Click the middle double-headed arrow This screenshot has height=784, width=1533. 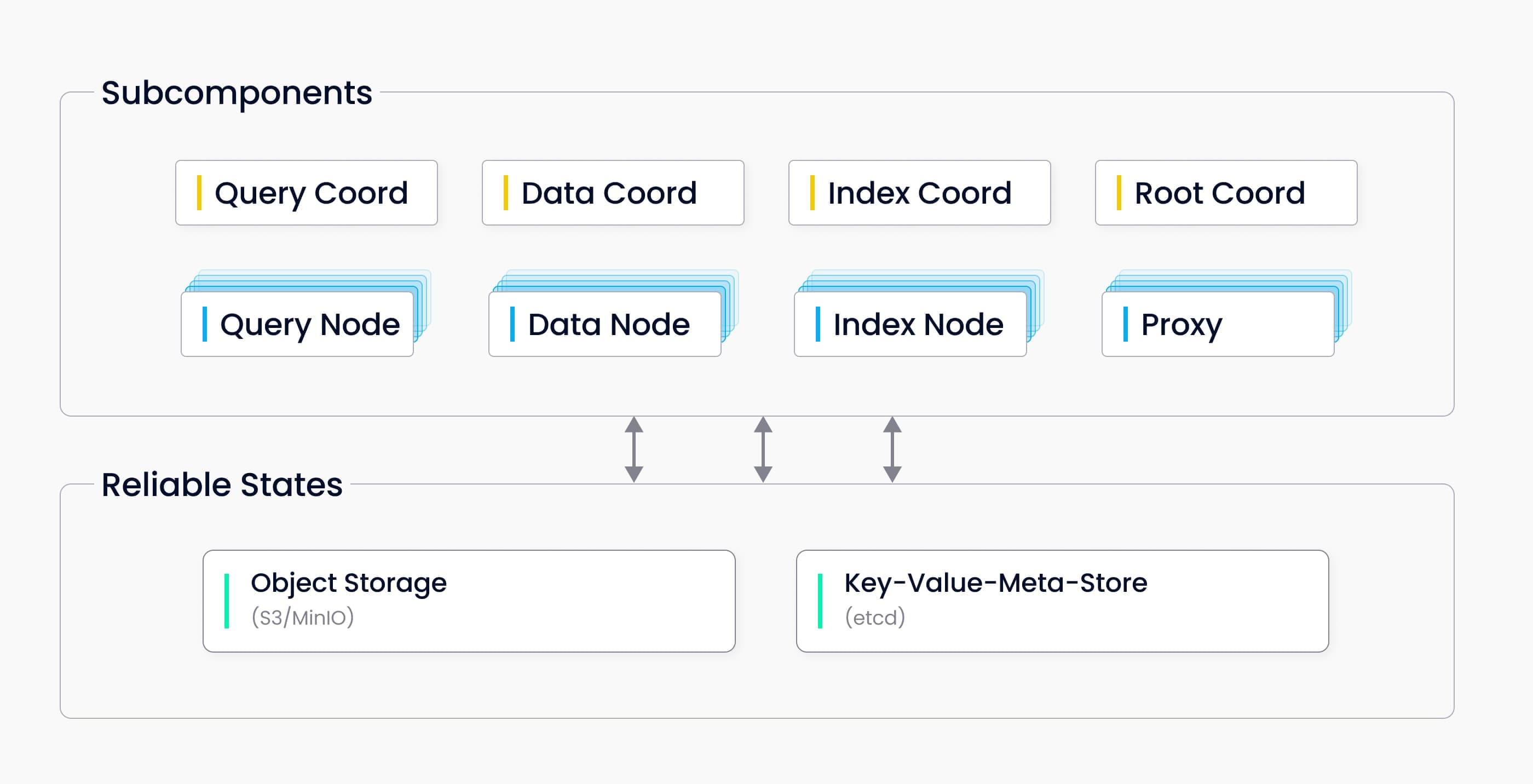763,449
